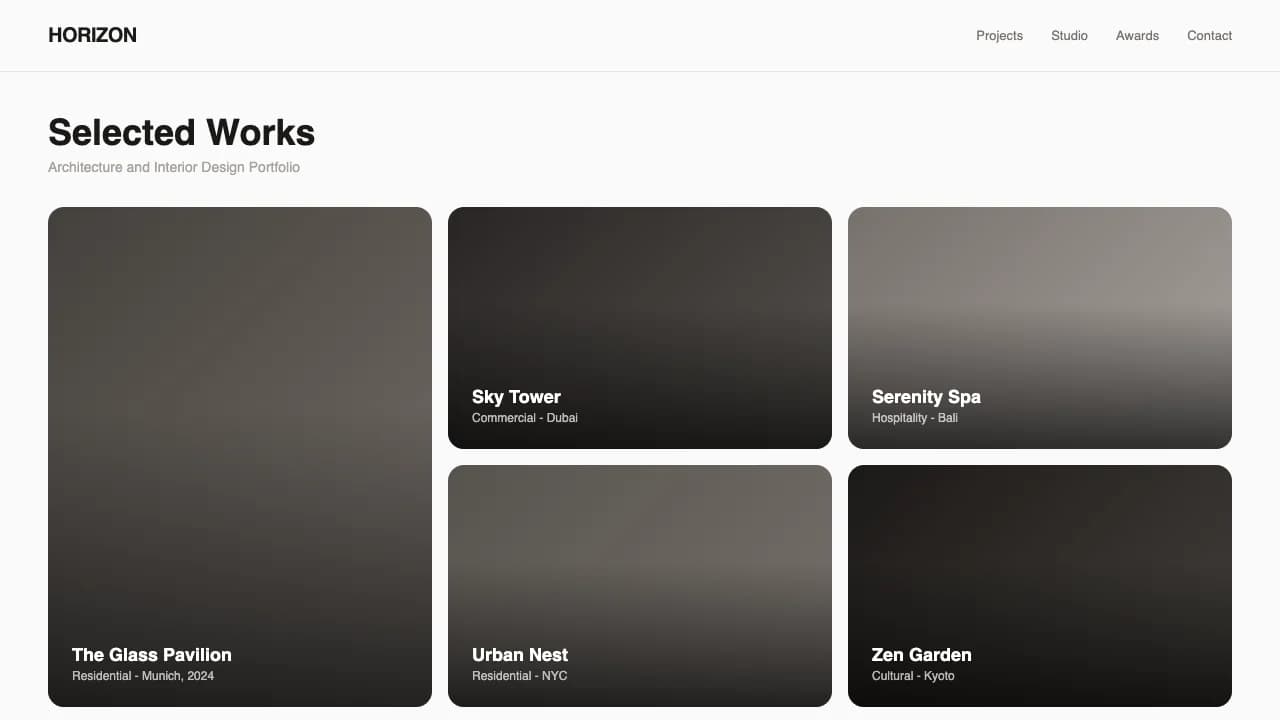Open the Urban Nest card image
The width and height of the screenshot is (1280, 720).
[640, 550]
